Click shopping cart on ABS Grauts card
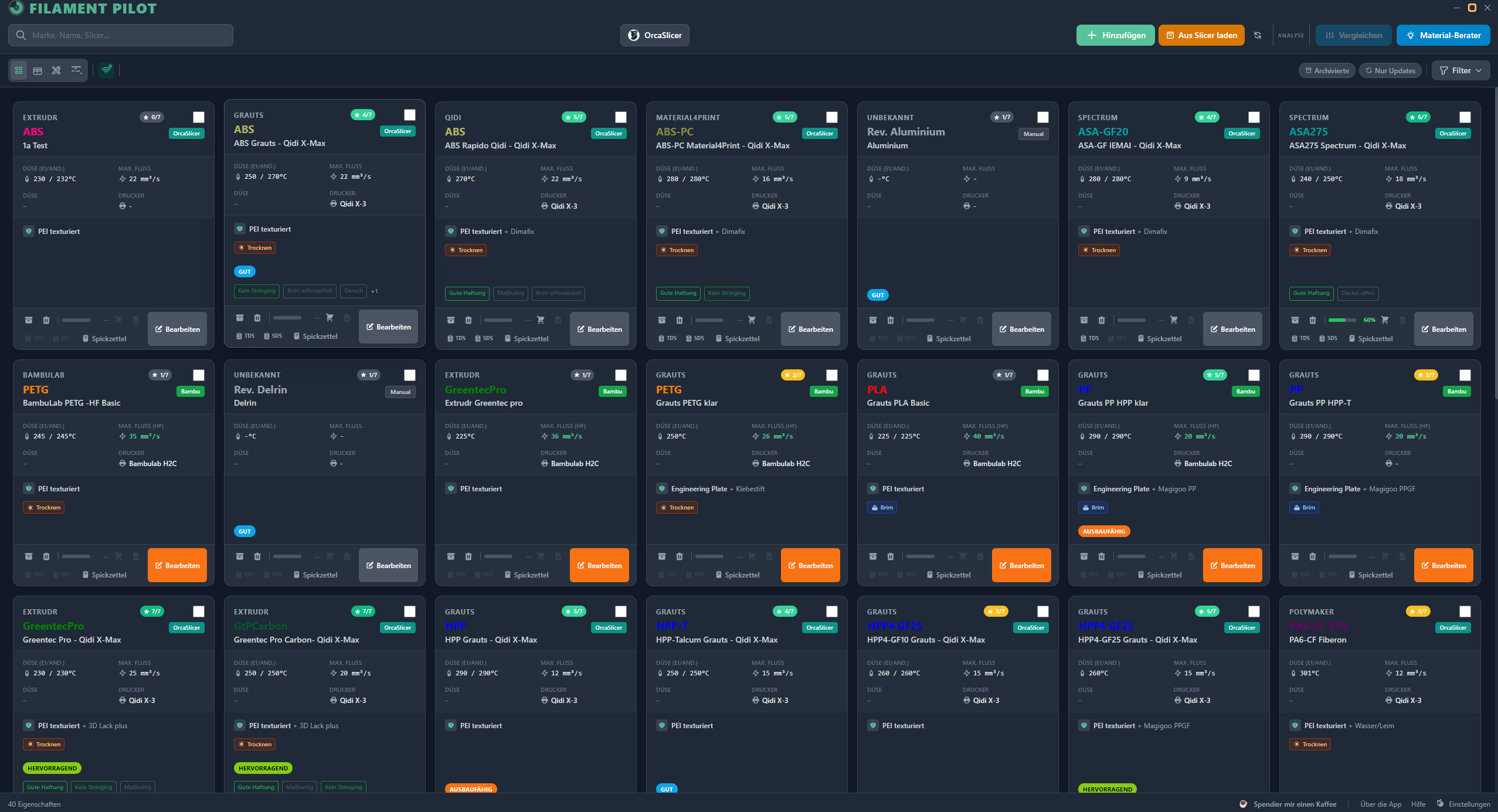This screenshot has width=1498, height=812. (x=330, y=318)
